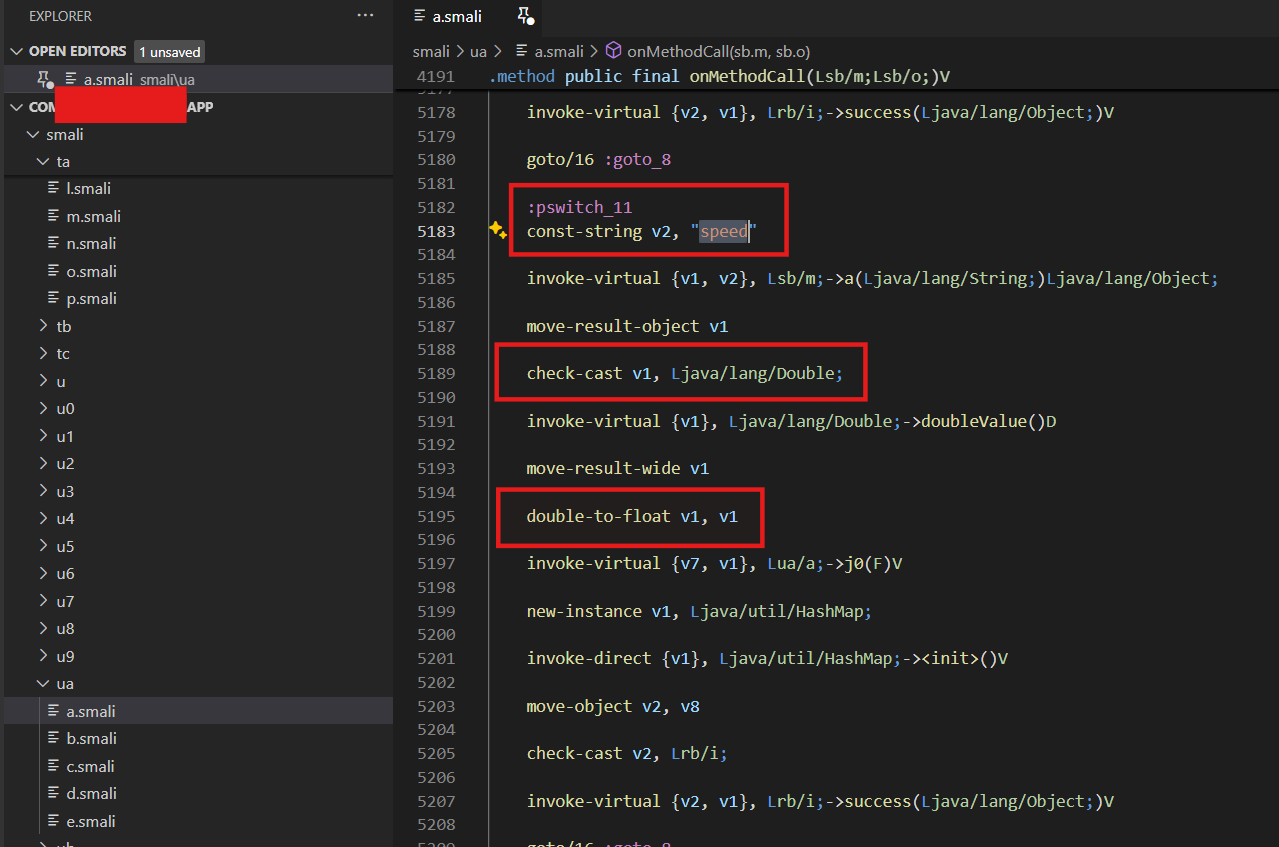The image size is (1279, 847).
Task: Click sticky .method public final onMethodCall header
Action: (719, 76)
